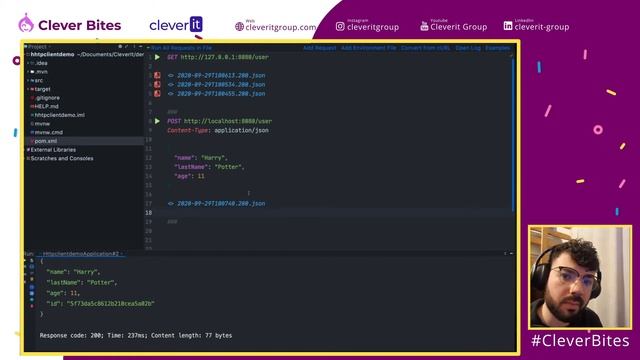Screen dimensions: 640x360
Task: Open 2020-09-29T100455.200.json response link
Action: coord(221,93)
